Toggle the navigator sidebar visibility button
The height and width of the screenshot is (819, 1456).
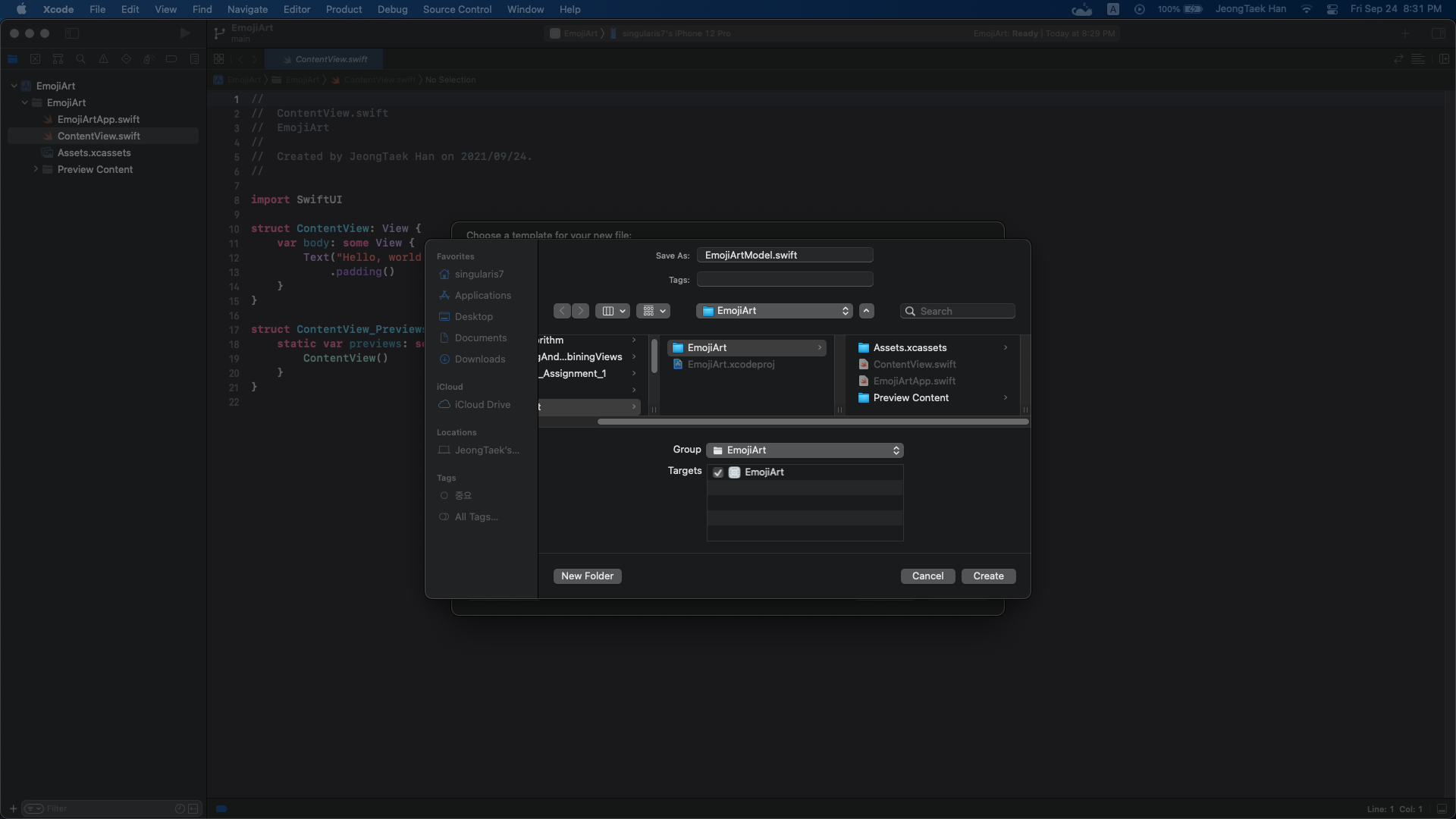tap(72, 33)
